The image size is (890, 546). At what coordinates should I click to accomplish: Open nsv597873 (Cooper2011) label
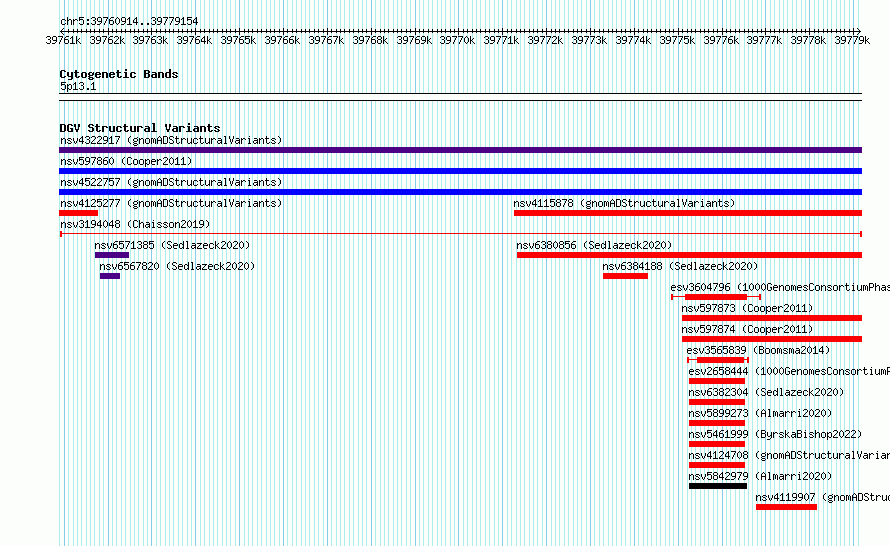point(747,308)
